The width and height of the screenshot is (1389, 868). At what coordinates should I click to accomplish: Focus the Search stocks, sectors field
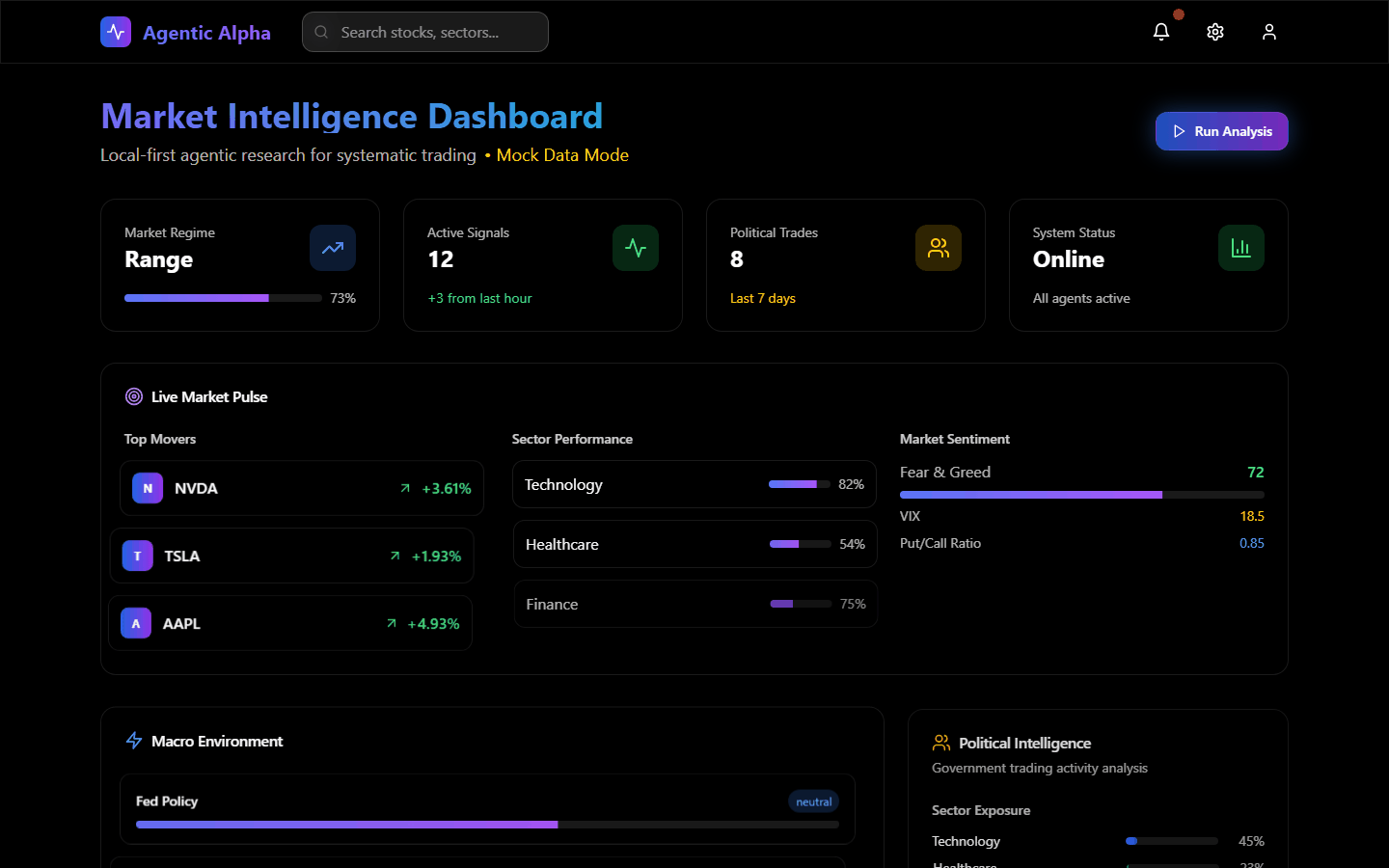(x=425, y=32)
